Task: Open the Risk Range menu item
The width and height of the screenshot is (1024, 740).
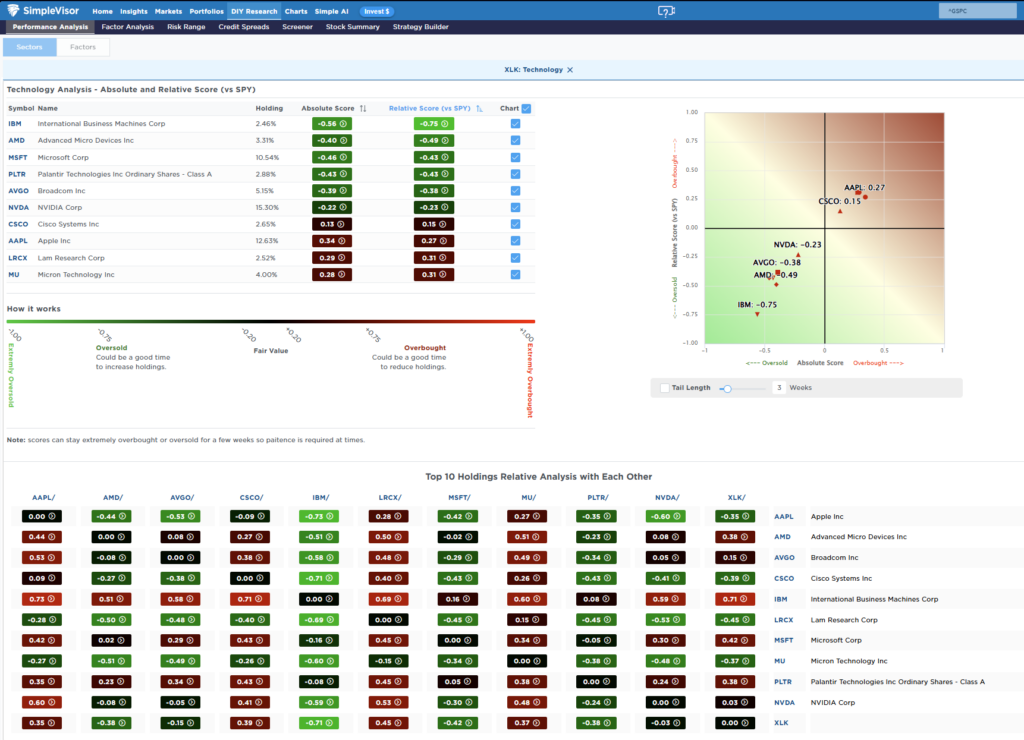Action: point(186,27)
